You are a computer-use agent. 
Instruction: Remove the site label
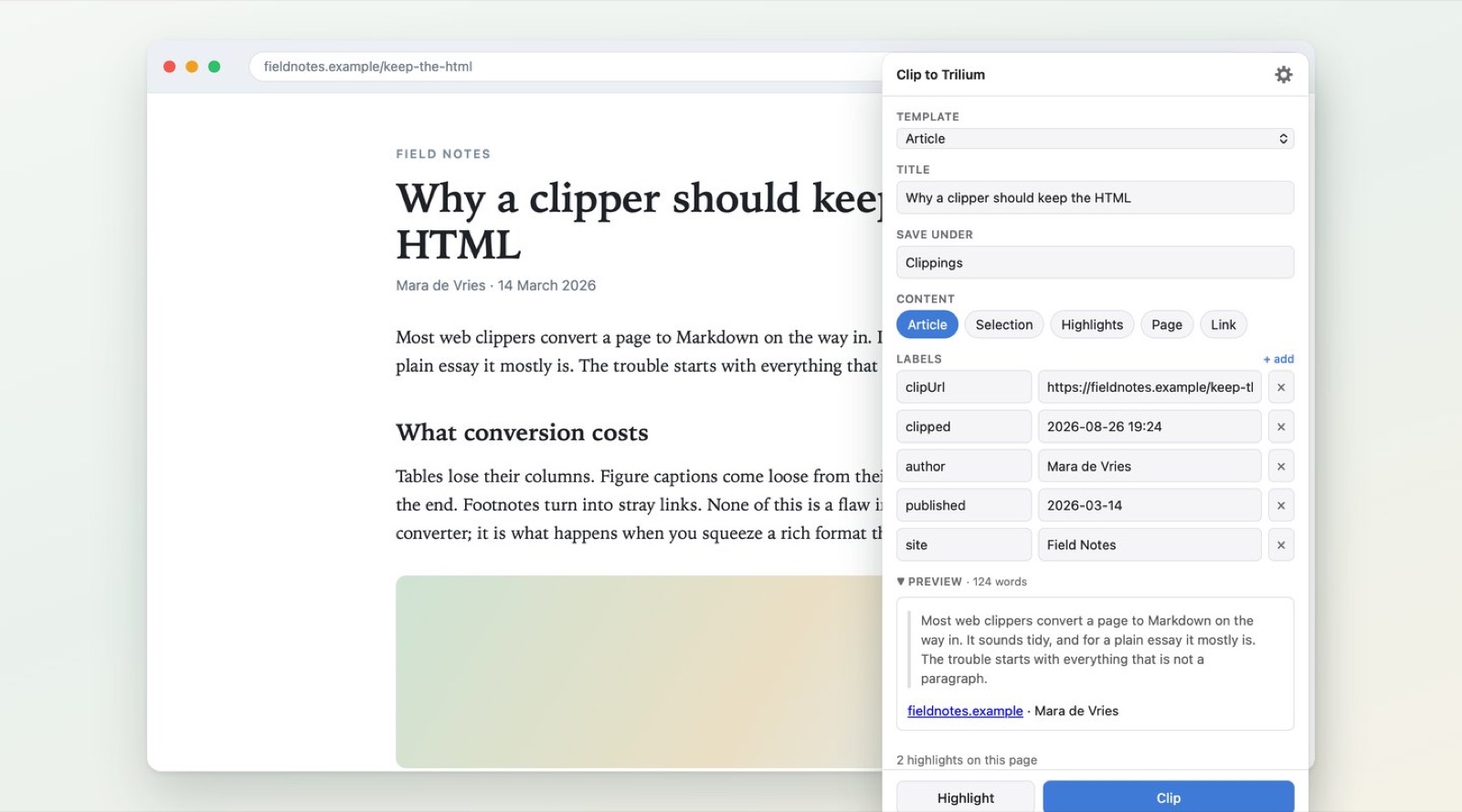1281,545
